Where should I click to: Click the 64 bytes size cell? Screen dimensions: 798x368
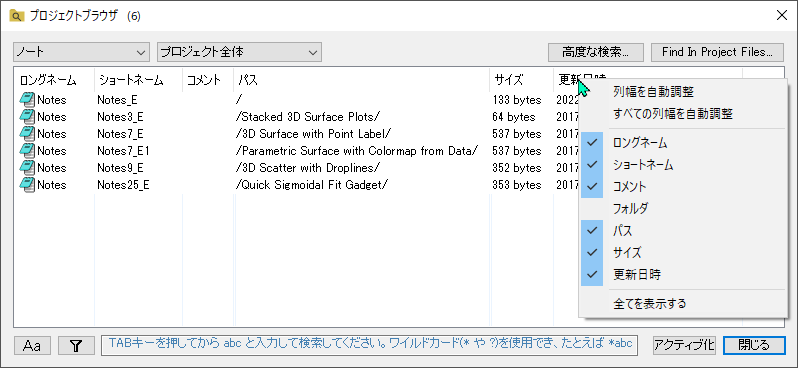[514, 117]
